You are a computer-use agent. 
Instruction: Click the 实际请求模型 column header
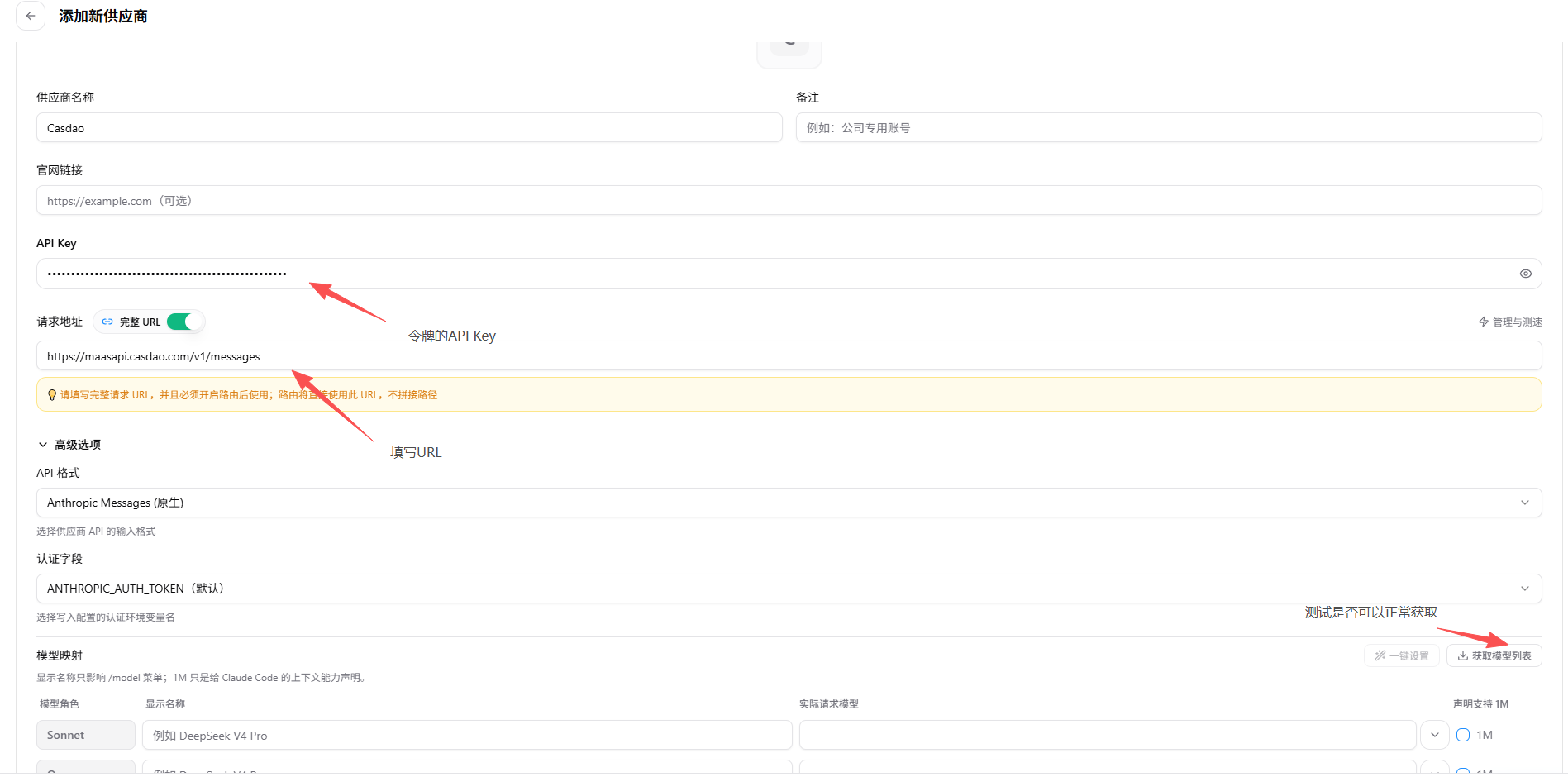829,704
